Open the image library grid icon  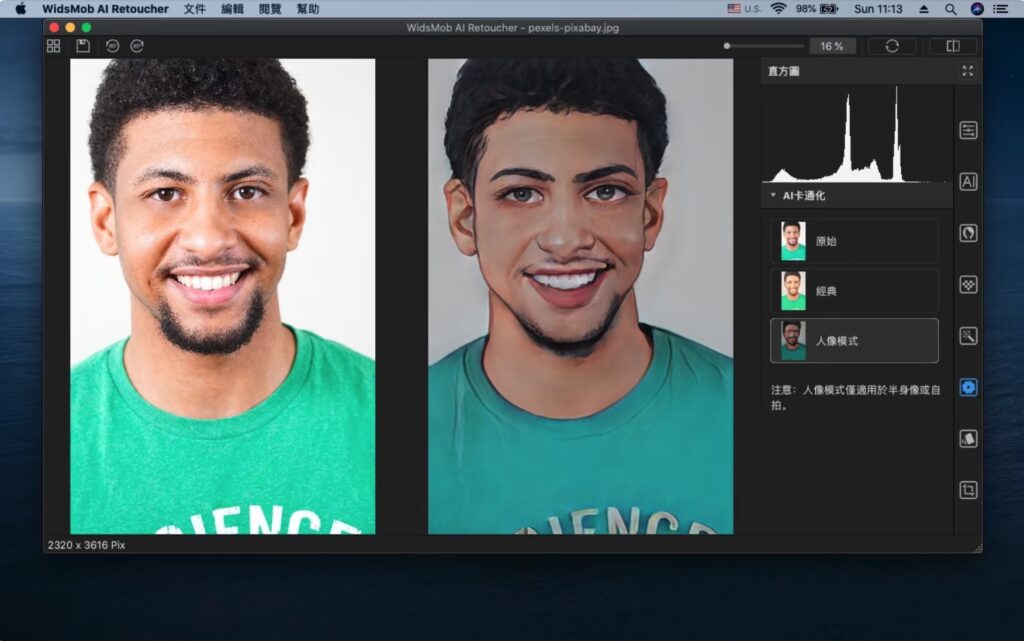click(x=53, y=45)
